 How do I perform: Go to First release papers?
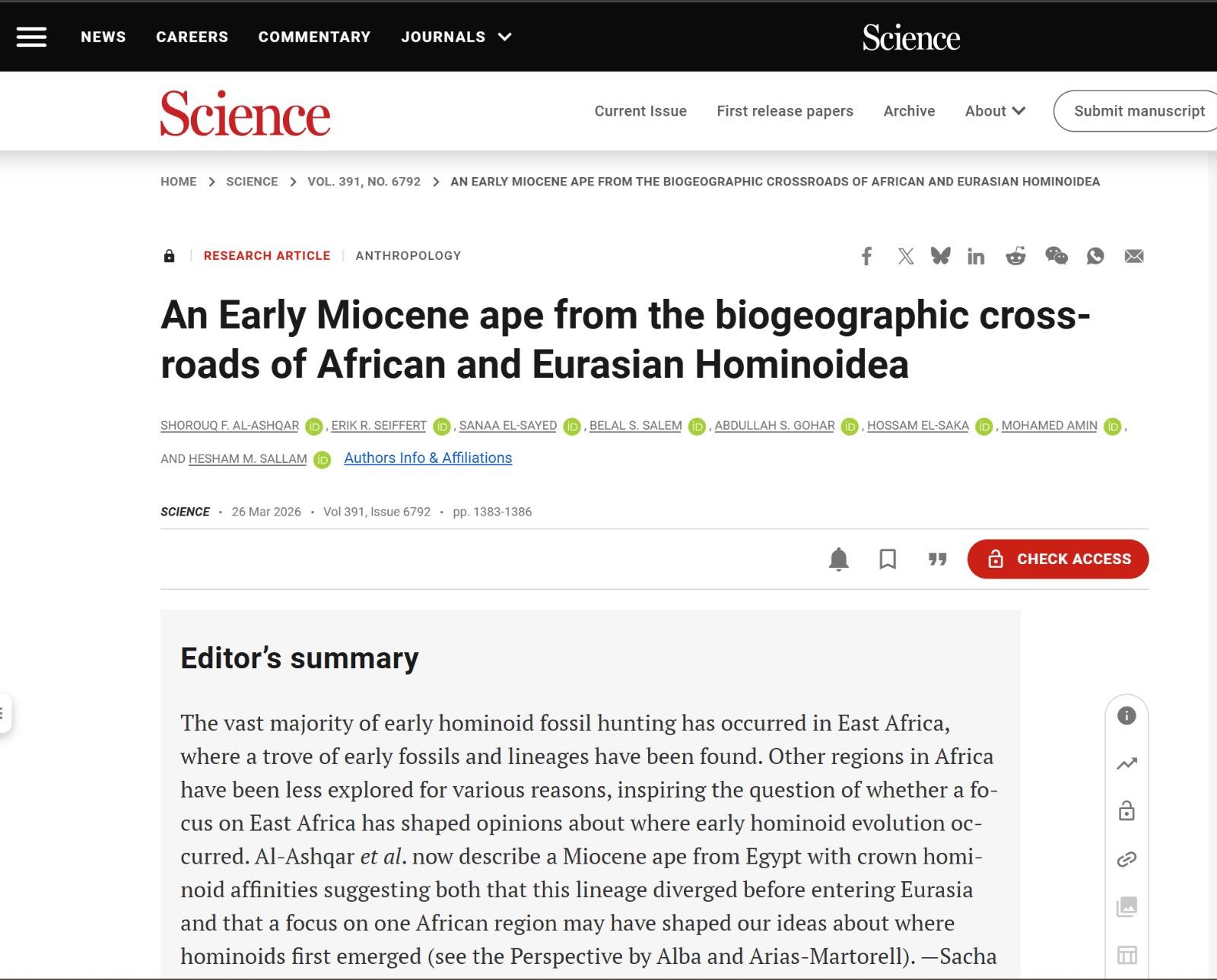(x=785, y=111)
